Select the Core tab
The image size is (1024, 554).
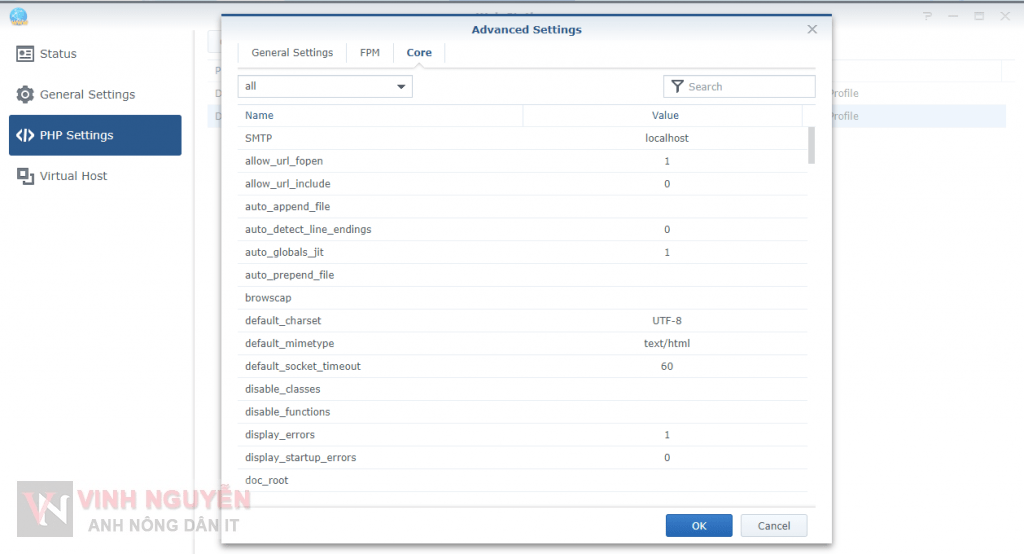coord(419,53)
